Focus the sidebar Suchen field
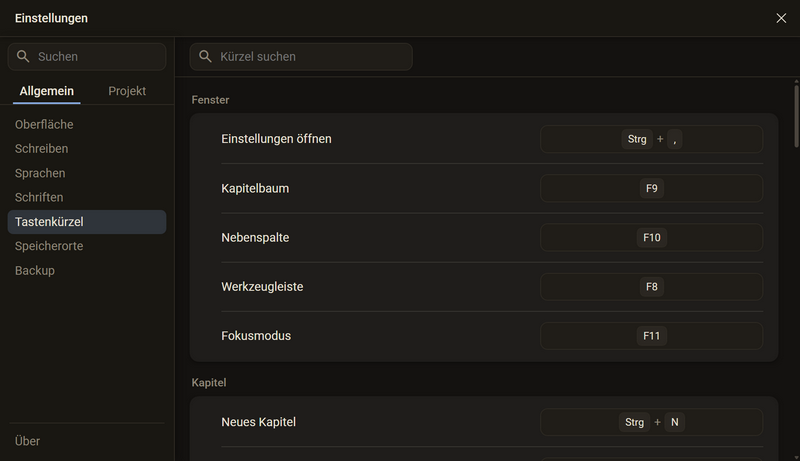Viewport: 800px width, 461px height. [x=87, y=57]
